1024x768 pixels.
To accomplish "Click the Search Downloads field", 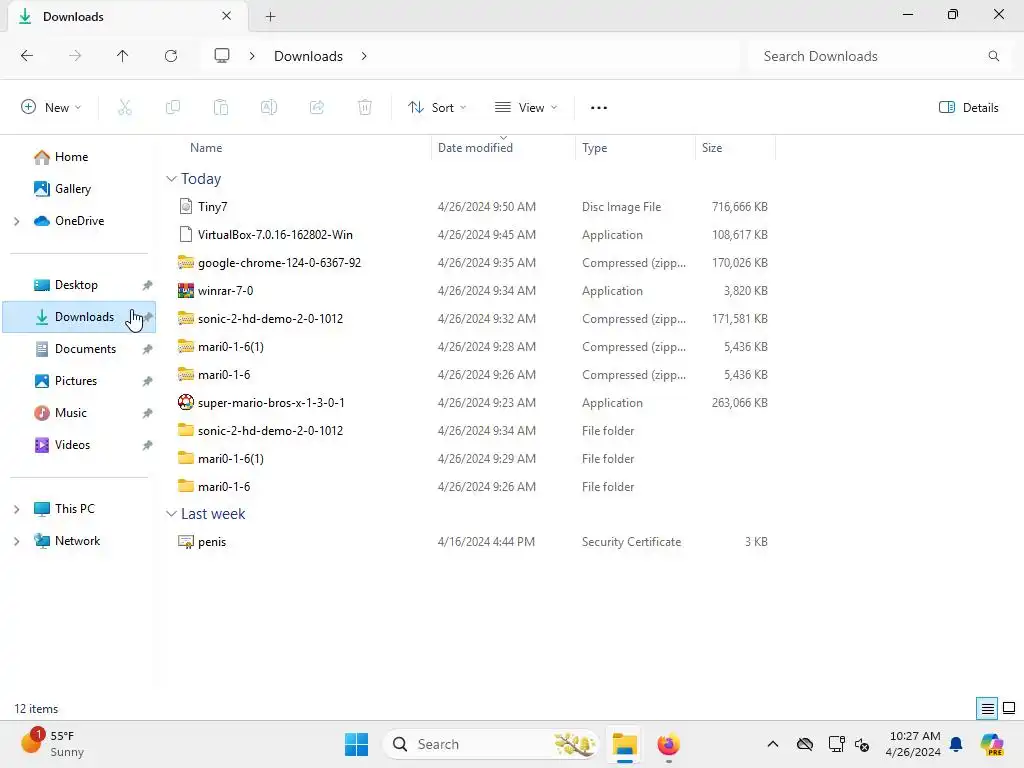I will pyautogui.click(x=878, y=56).
